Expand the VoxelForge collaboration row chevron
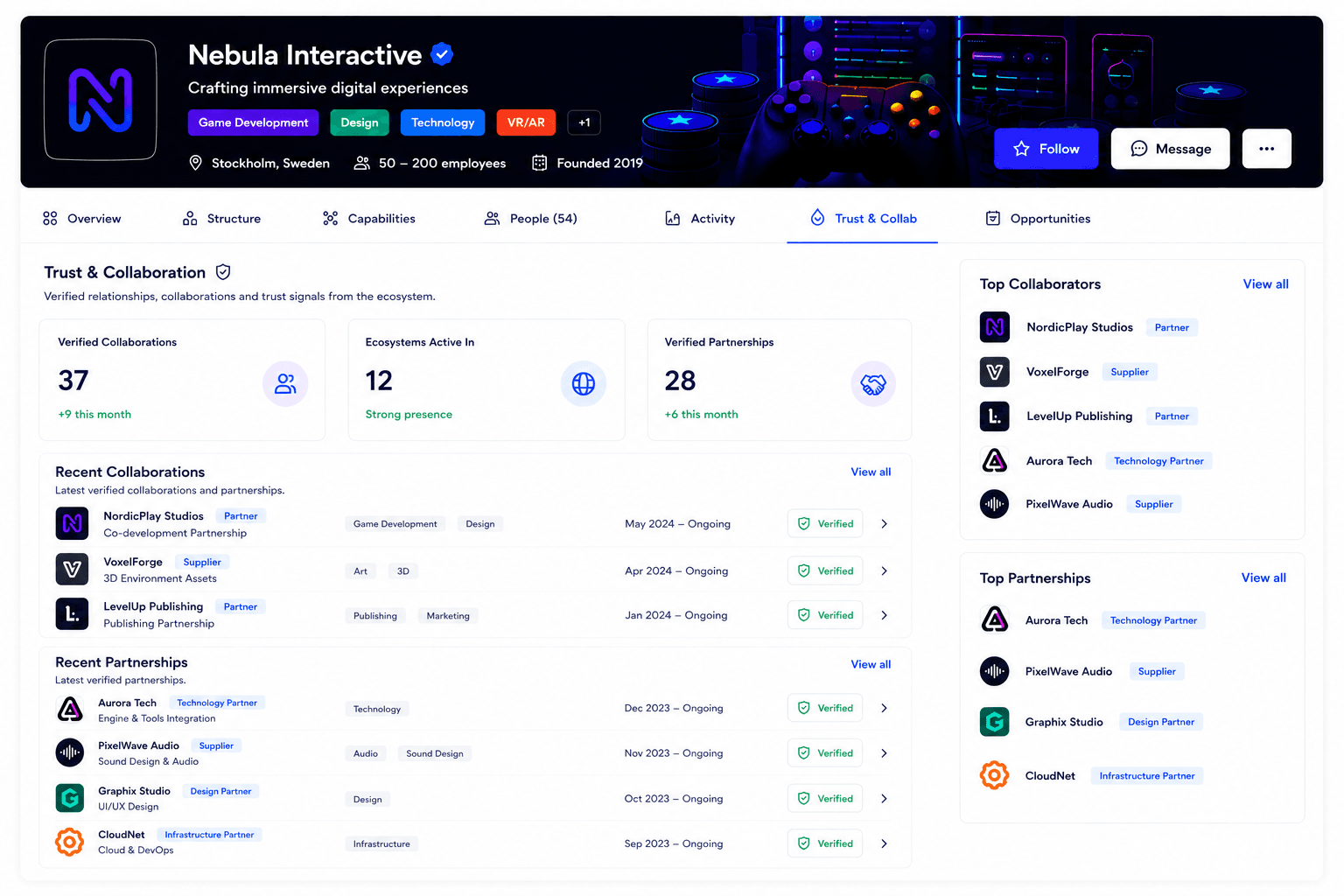This screenshot has height=896, width=1344. [x=885, y=570]
